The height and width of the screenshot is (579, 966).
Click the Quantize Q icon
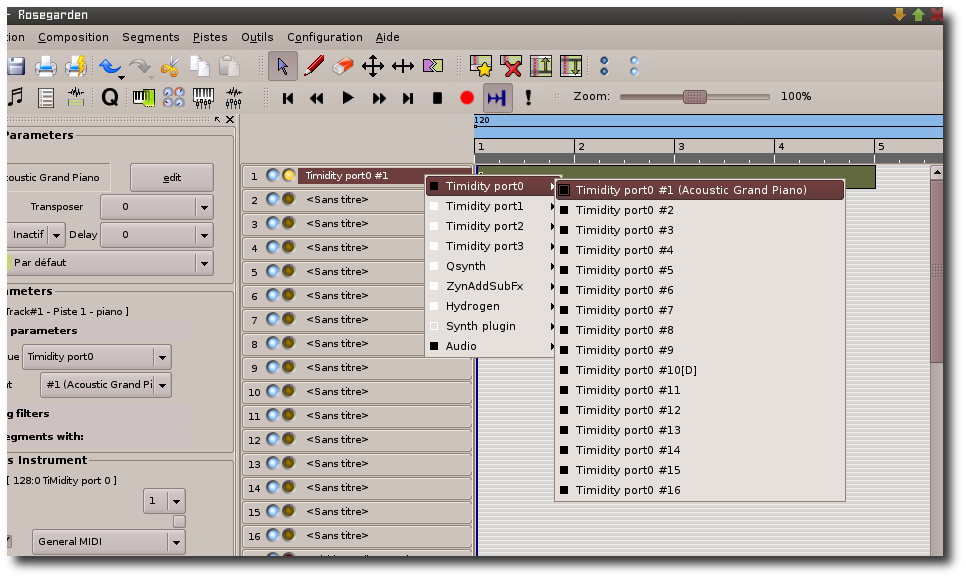click(110, 97)
